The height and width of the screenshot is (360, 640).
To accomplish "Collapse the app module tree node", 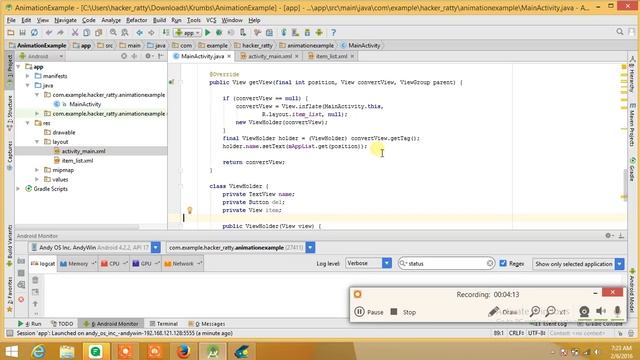I will [18, 67].
